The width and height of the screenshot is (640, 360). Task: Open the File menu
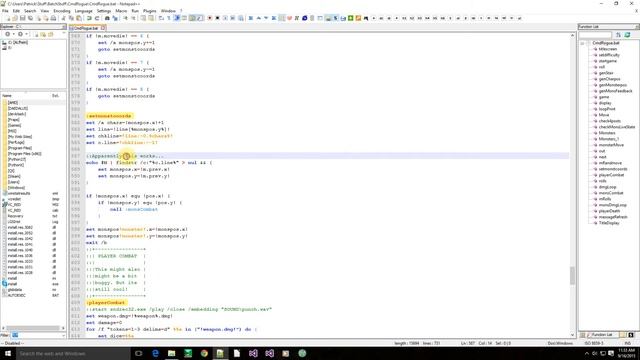coord(5,11)
